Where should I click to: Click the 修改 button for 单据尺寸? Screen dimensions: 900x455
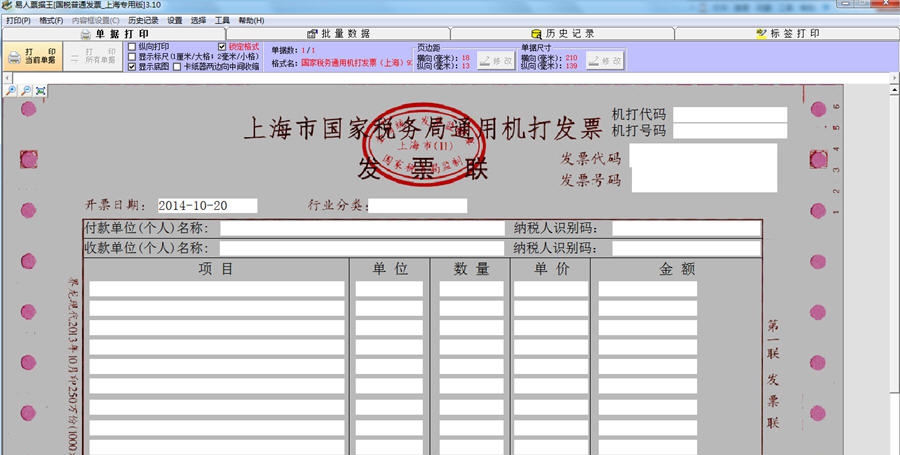pyautogui.click(x=605, y=61)
